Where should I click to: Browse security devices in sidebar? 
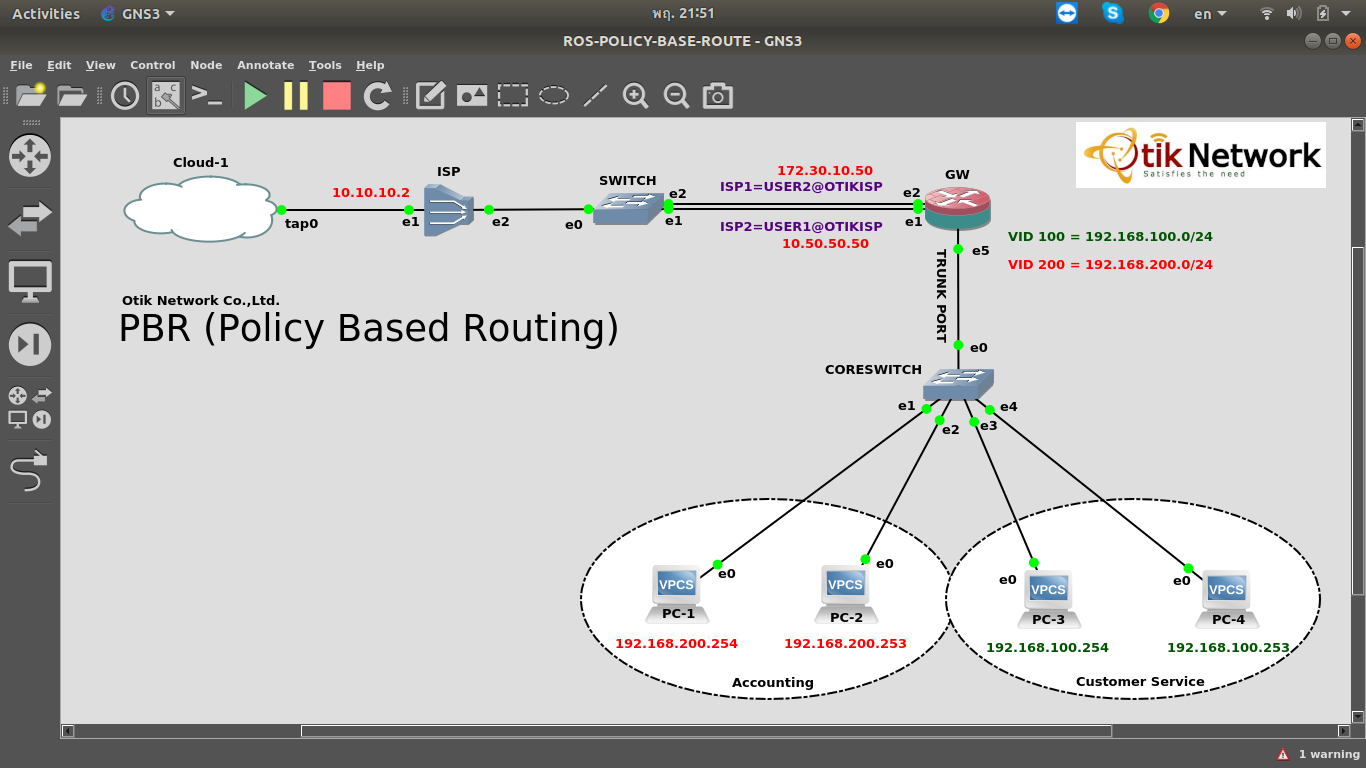(x=30, y=344)
